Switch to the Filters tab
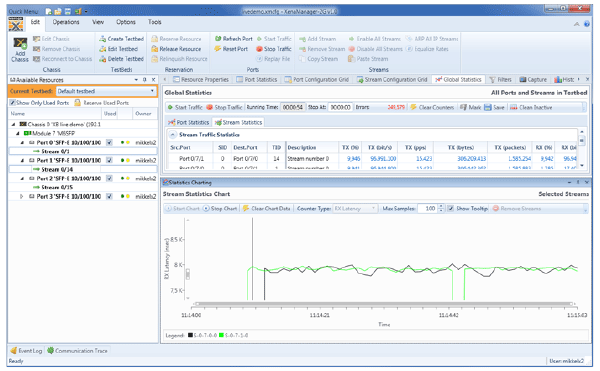600x371 pixels. (x=500, y=80)
